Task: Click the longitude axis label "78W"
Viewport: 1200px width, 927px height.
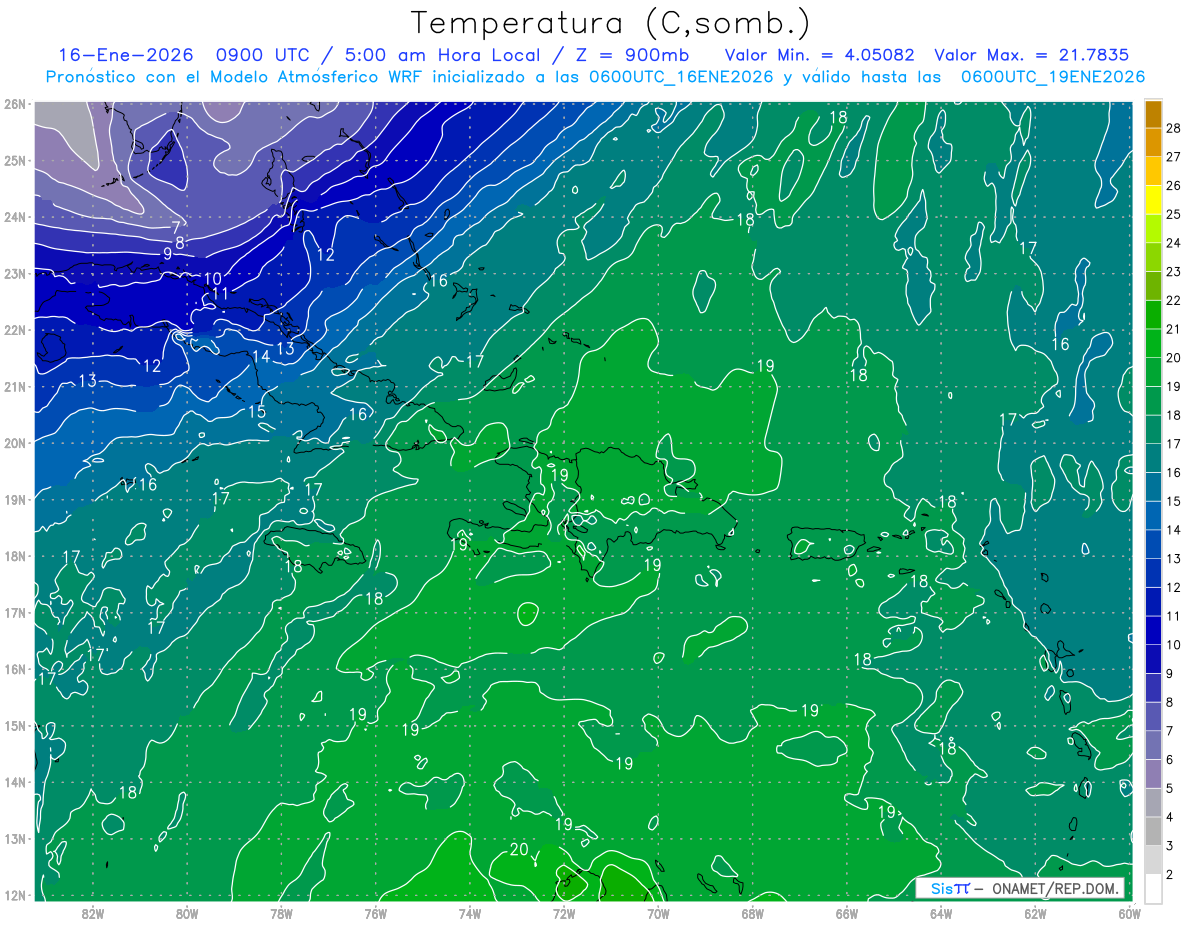Action: 281,912
